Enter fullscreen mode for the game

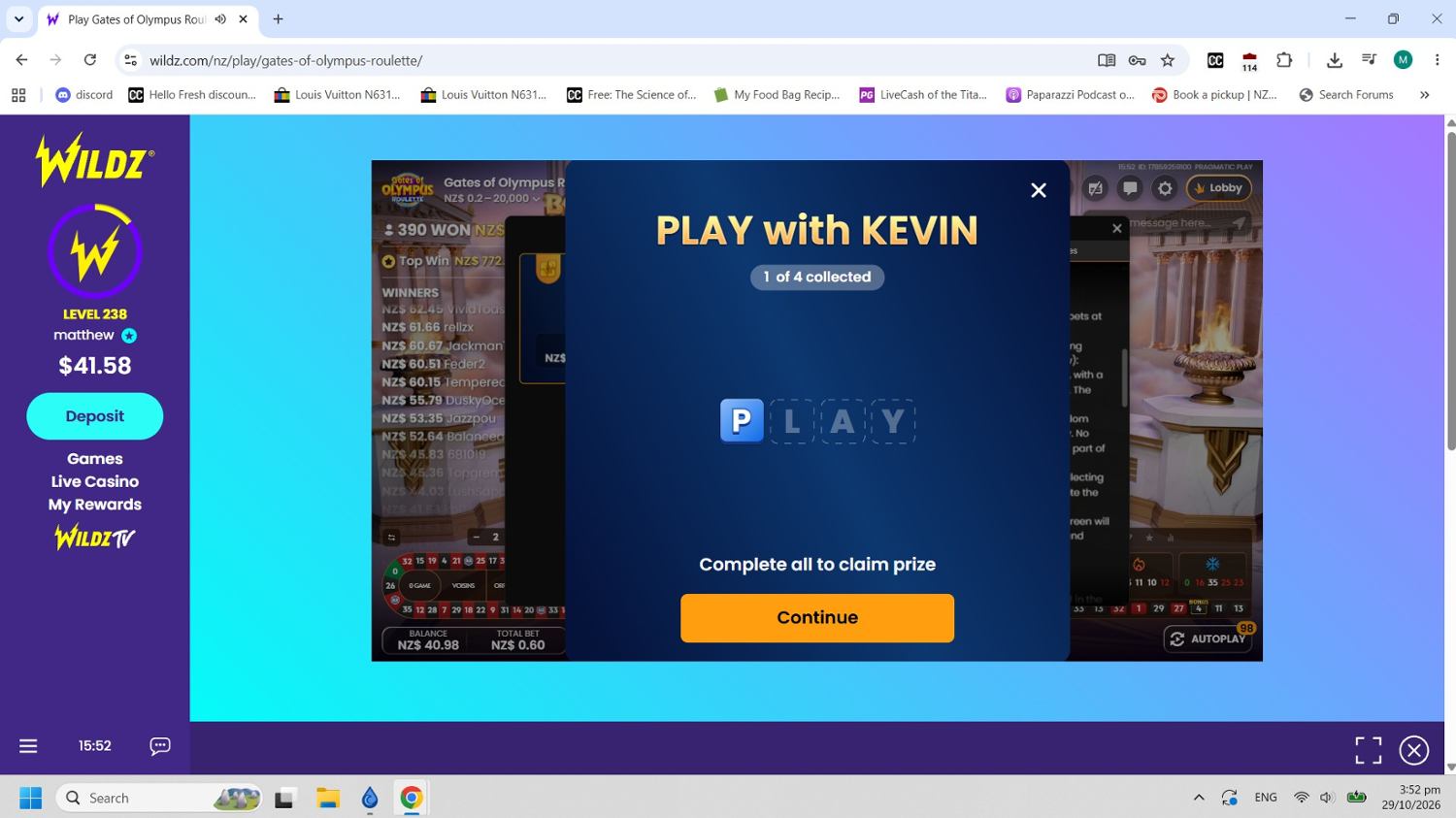(1369, 750)
